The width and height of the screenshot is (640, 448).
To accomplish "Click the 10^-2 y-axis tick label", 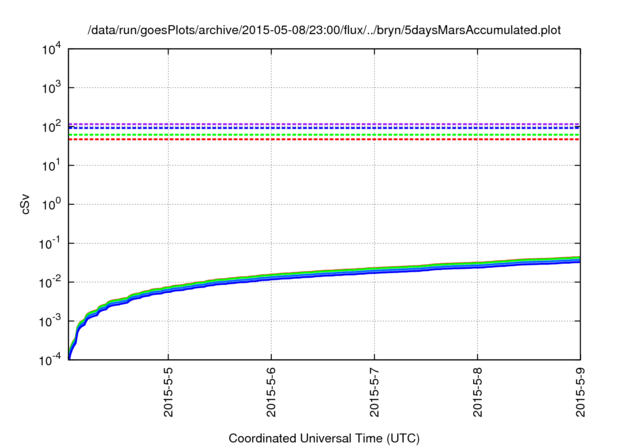I will point(49,282).
